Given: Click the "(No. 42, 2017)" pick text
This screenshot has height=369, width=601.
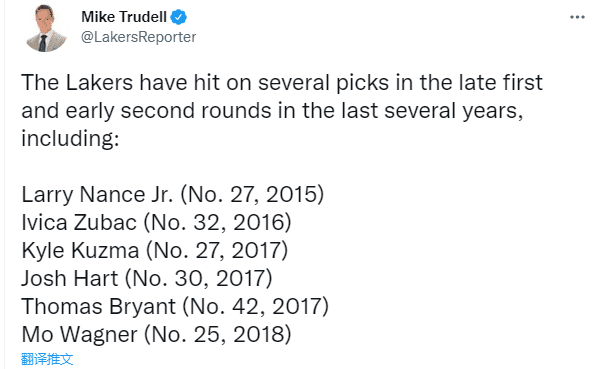Looking at the screenshot, I should tap(256, 307).
